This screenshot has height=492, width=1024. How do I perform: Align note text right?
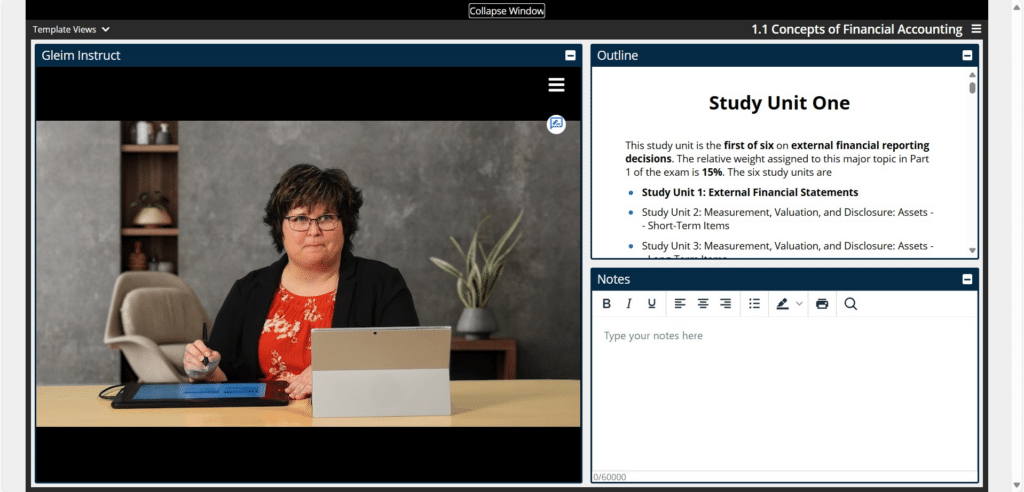point(726,303)
